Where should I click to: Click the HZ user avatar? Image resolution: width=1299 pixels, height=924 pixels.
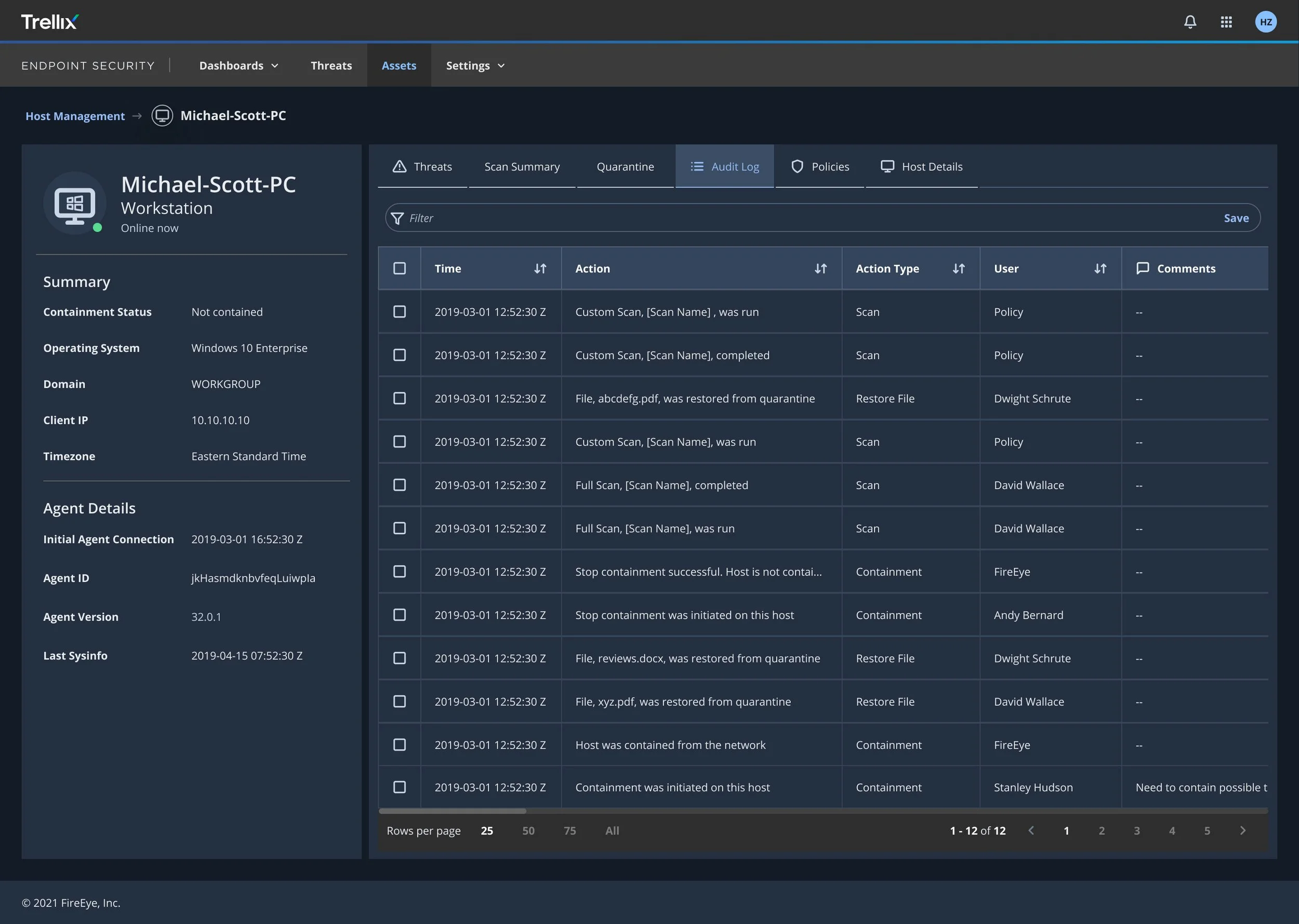click(1266, 22)
